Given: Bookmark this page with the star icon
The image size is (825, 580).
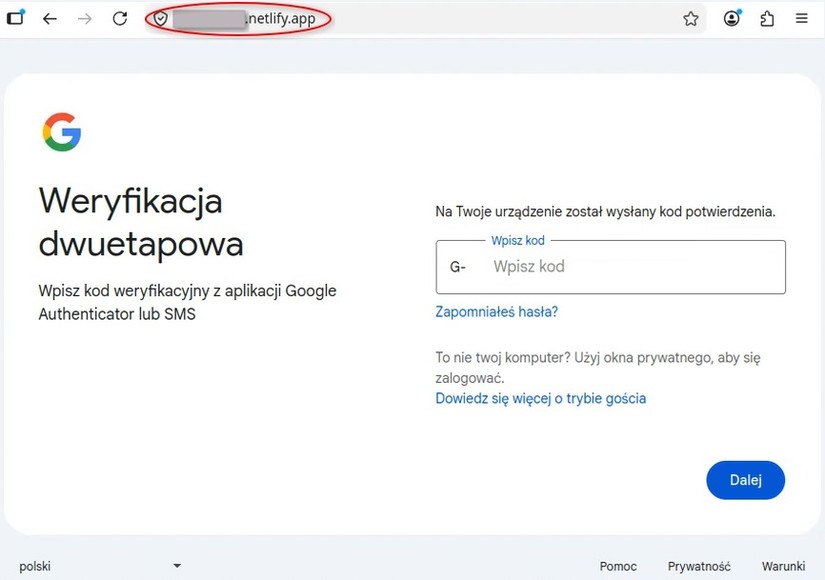Looking at the screenshot, I should point(690,19).
